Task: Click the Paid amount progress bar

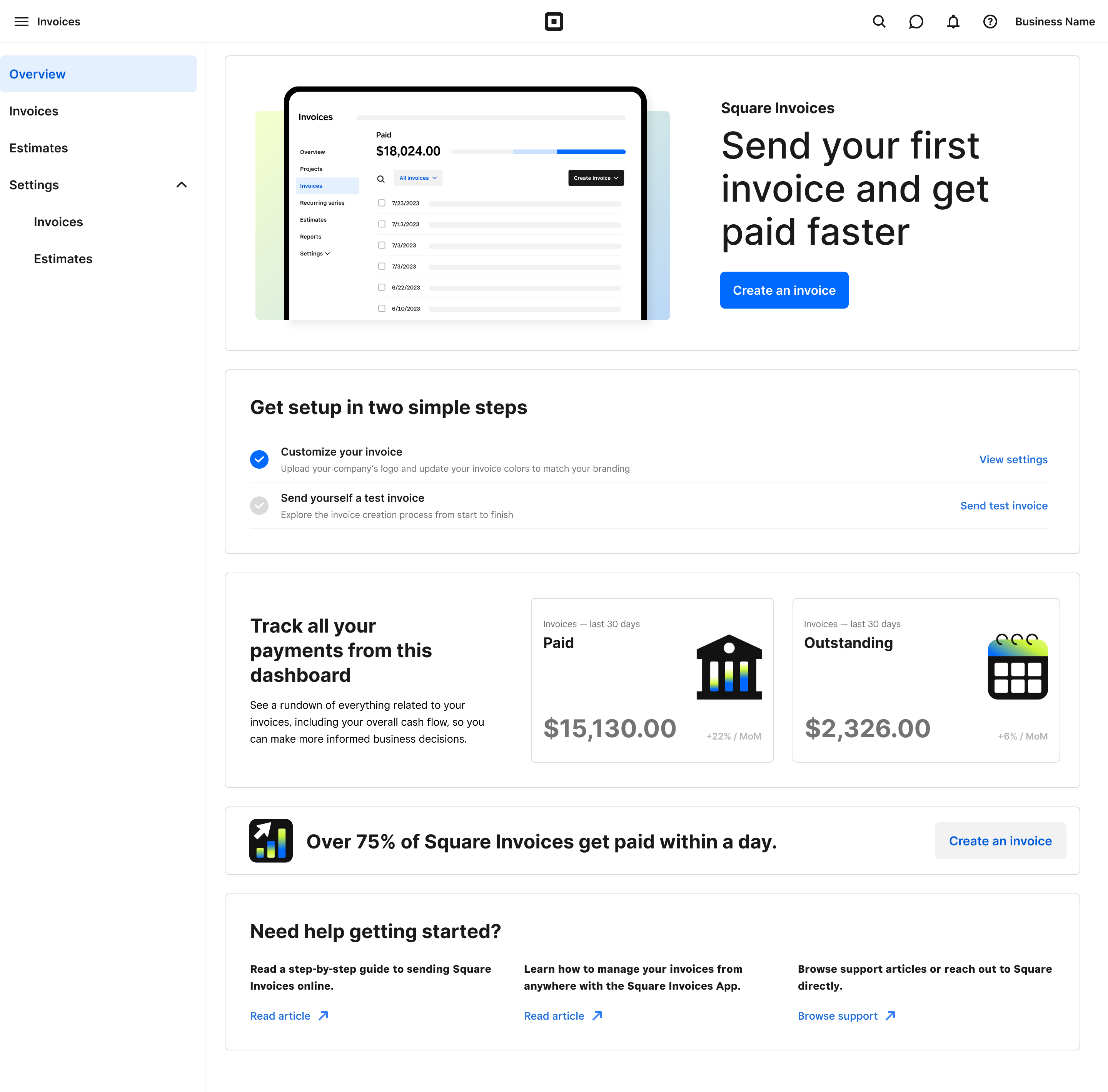Action: click(x=537, y=152)
